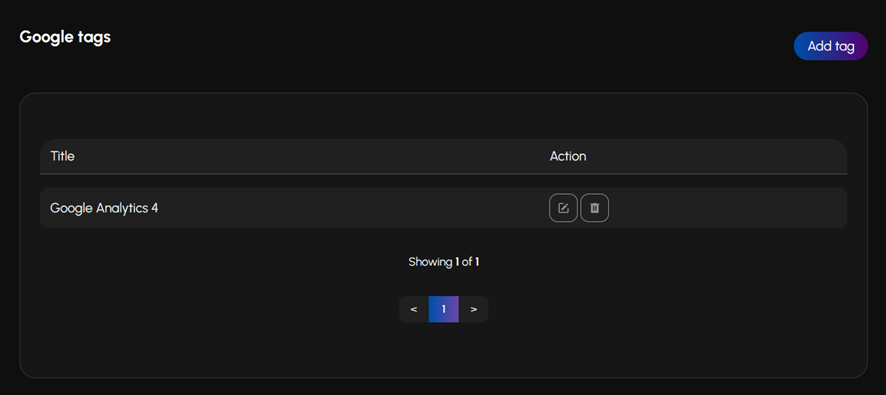This screenshot has height=395, width=886.
Task: Open the pencil edit action for the tag
Action: click(563, 208)
